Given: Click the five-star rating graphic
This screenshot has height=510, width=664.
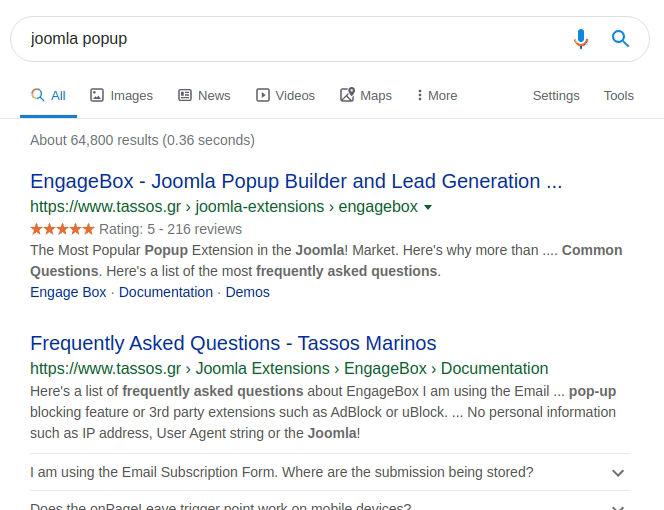Looking at the screenshot, I should tap(62, 229).
